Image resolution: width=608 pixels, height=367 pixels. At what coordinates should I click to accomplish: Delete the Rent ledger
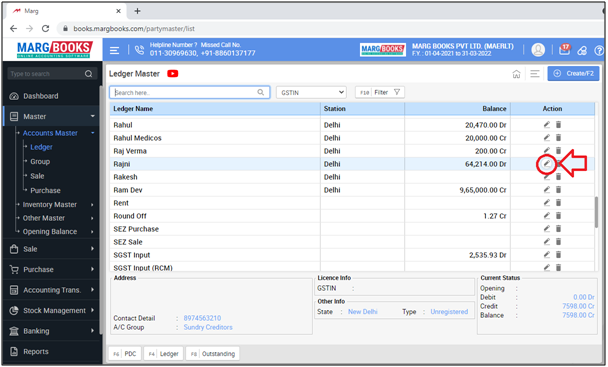click(558, 203)
